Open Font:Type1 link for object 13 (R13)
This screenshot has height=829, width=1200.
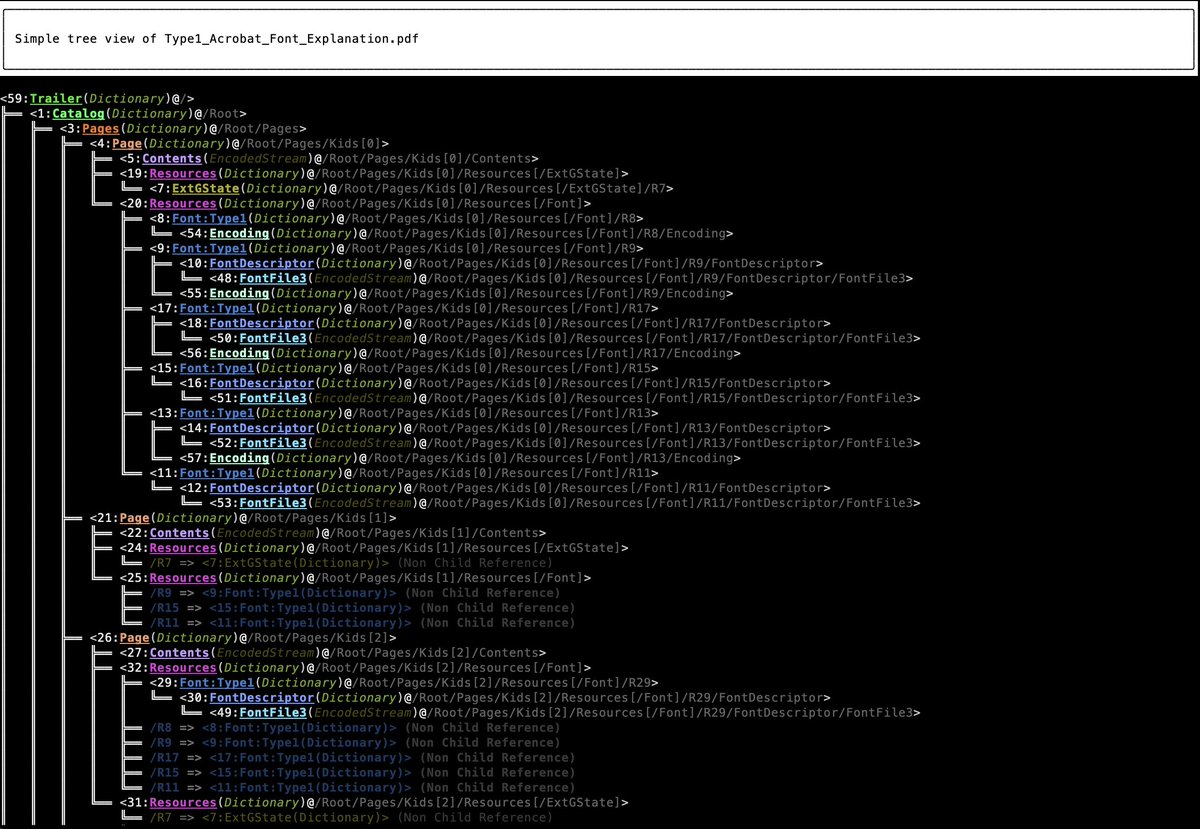[x=217, y=414]
